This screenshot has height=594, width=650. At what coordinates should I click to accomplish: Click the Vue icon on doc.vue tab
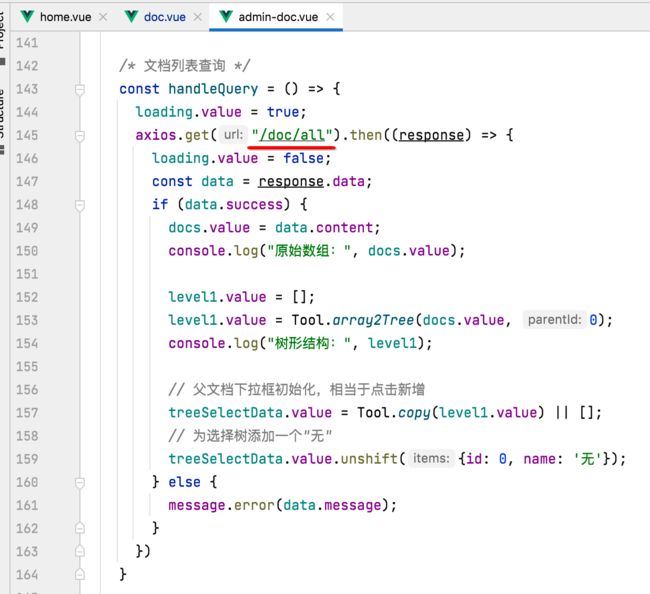tap(131, 17)
